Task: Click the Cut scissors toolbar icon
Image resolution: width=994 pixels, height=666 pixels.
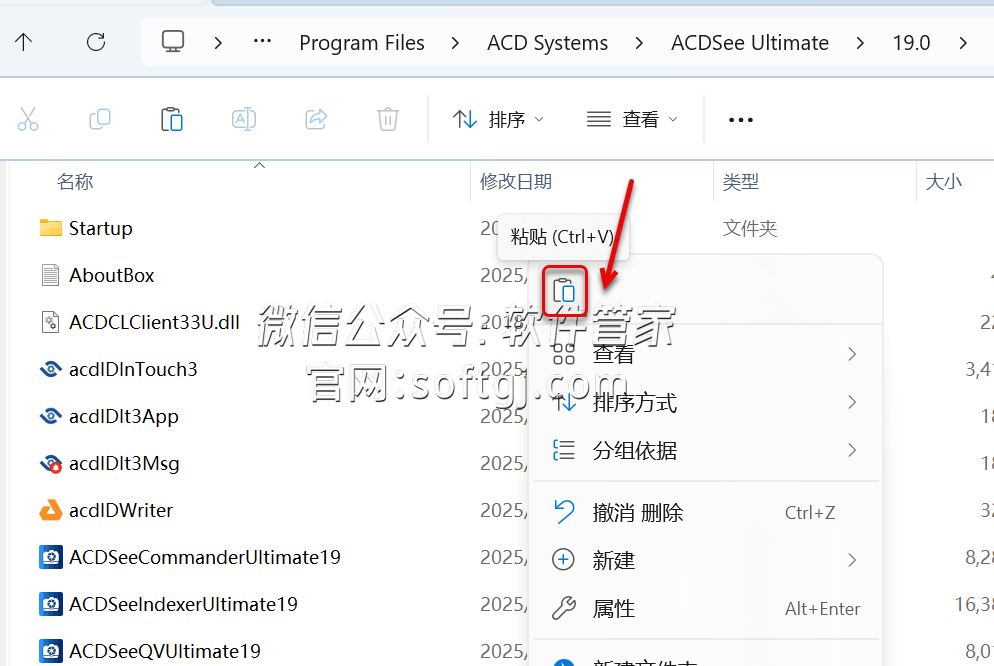Action: 28,119
